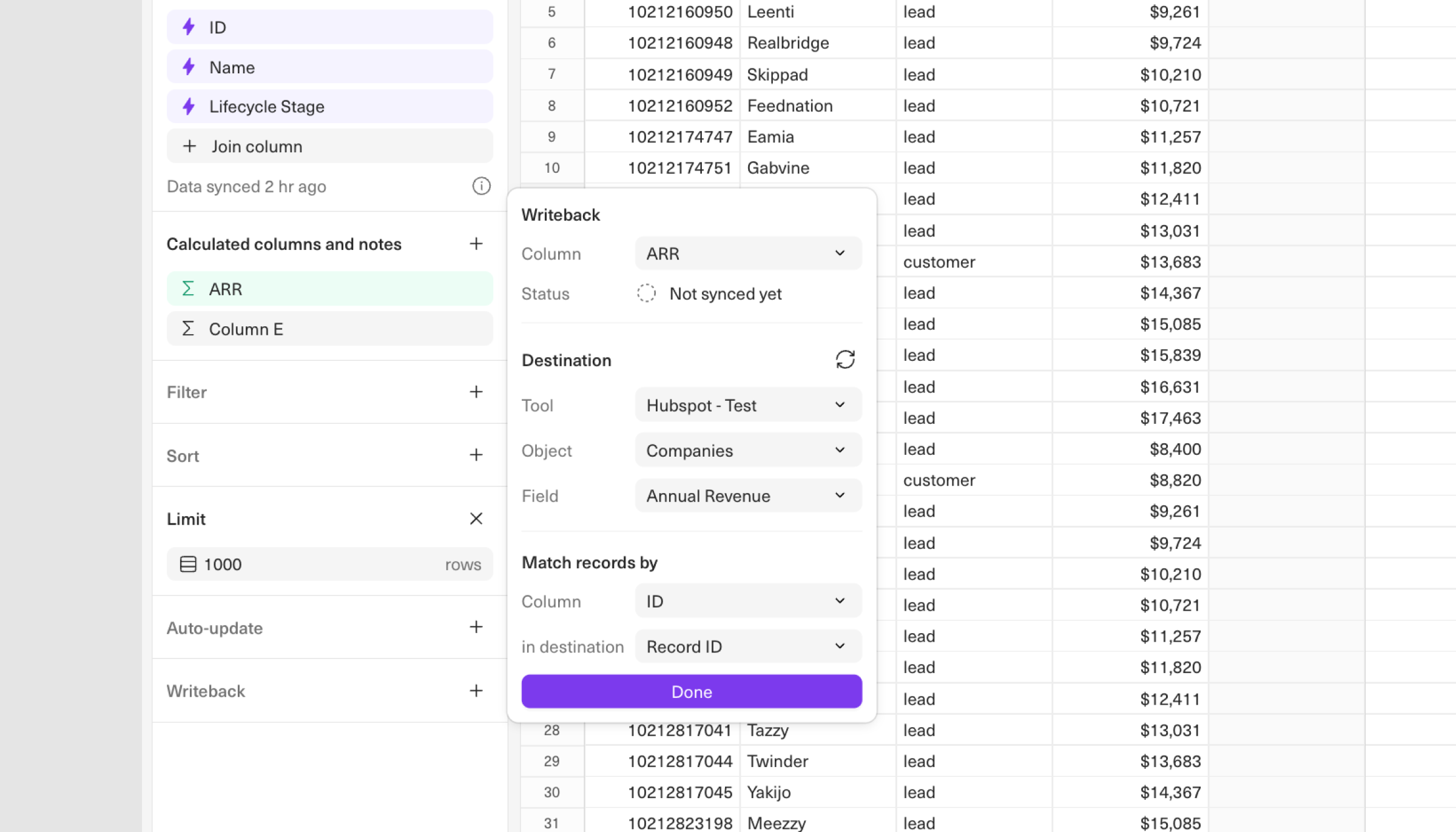This screenshot has height=832, width=1456.
Task: Expand the in destination Record ID dropdown
Action: (x=748, y=646)
